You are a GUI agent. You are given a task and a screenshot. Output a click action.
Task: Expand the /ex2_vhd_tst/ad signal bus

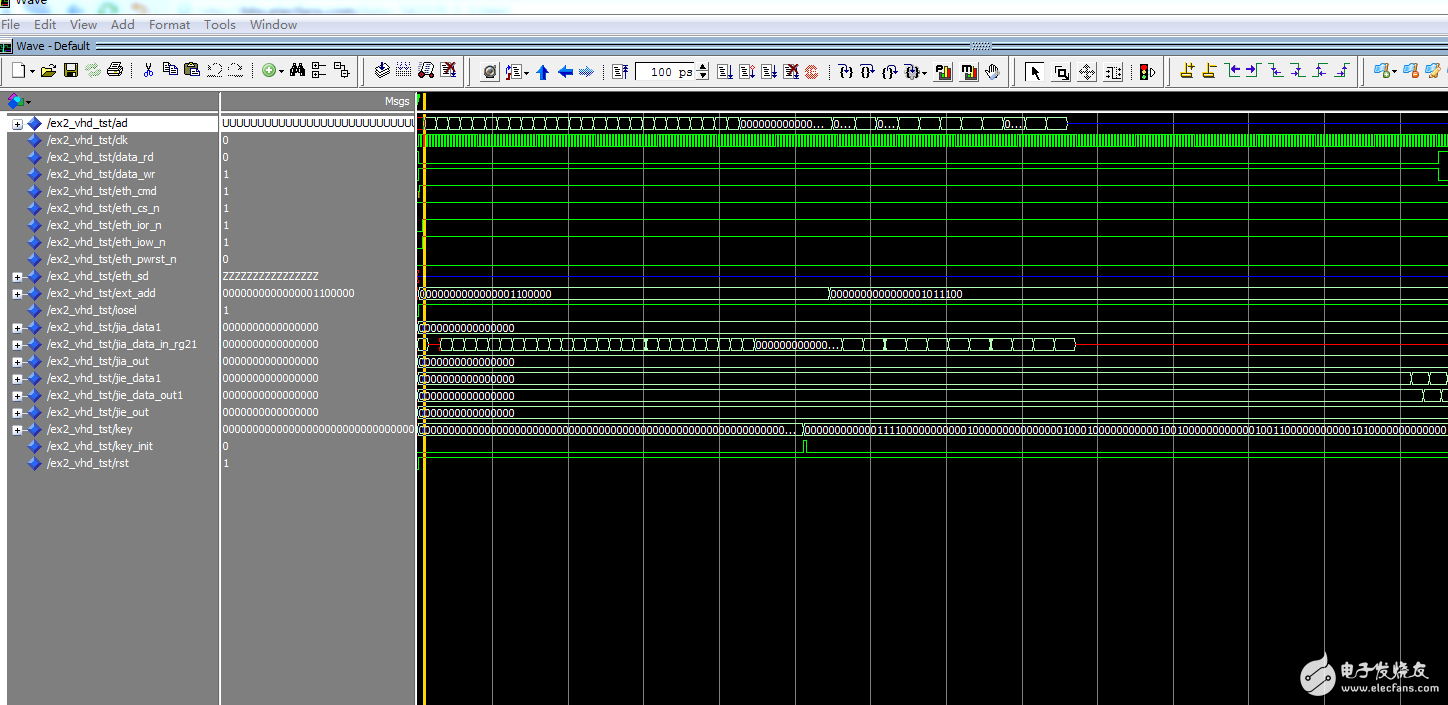pos(17,124)
